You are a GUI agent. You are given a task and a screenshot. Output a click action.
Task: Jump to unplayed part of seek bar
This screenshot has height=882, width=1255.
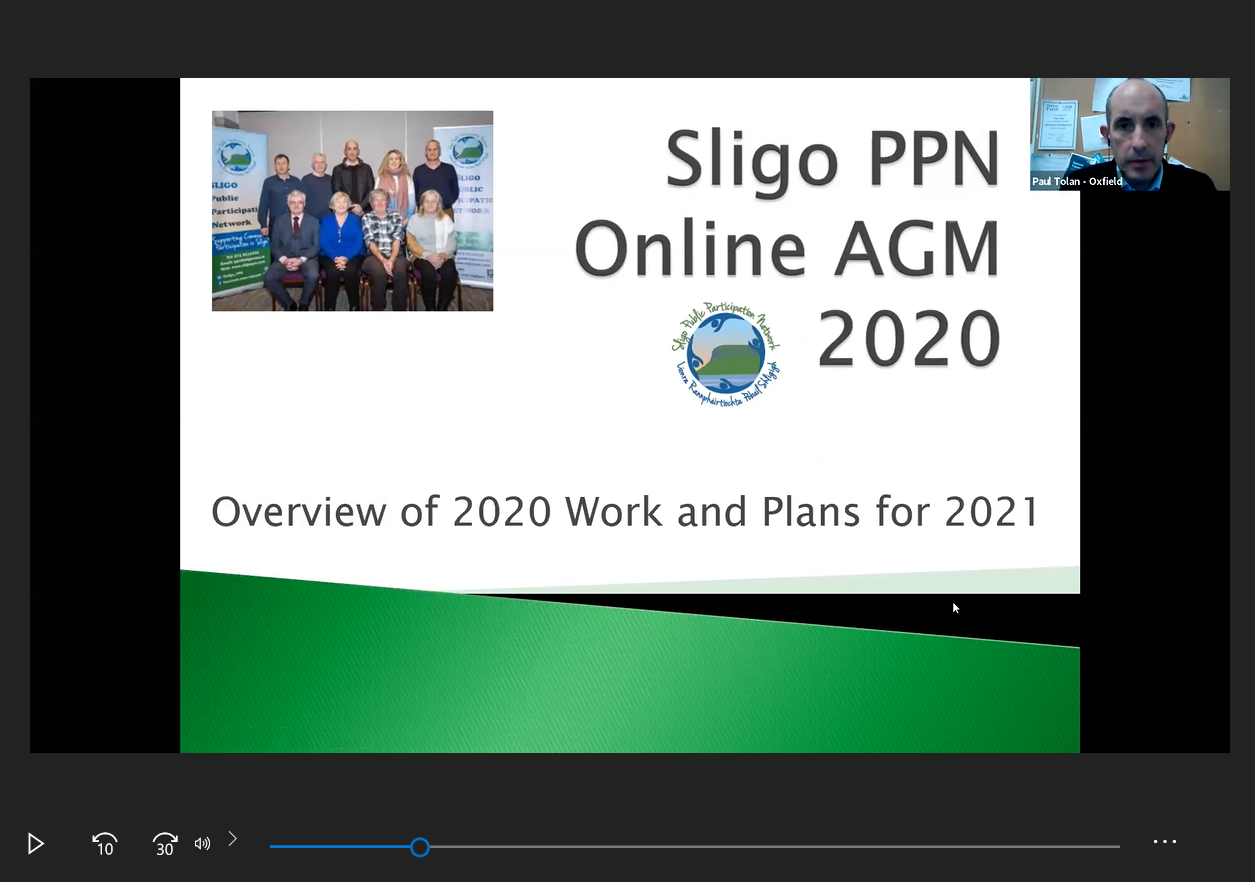(x=774, y=847)
